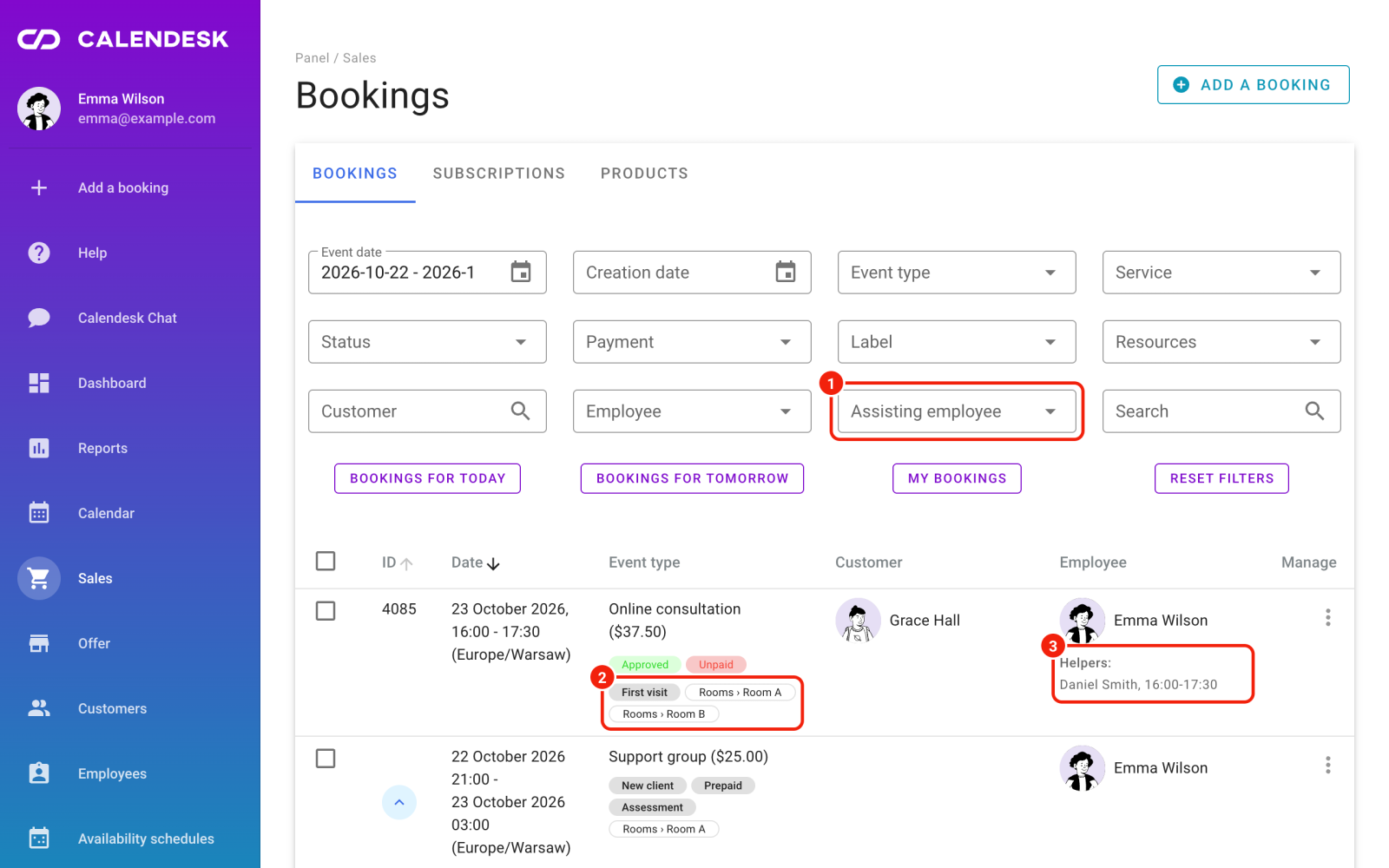Image resolution: width=1389 pixels, height=868 pixels.
Task: Click the Reset Filters button
Action: (1221, 478)
